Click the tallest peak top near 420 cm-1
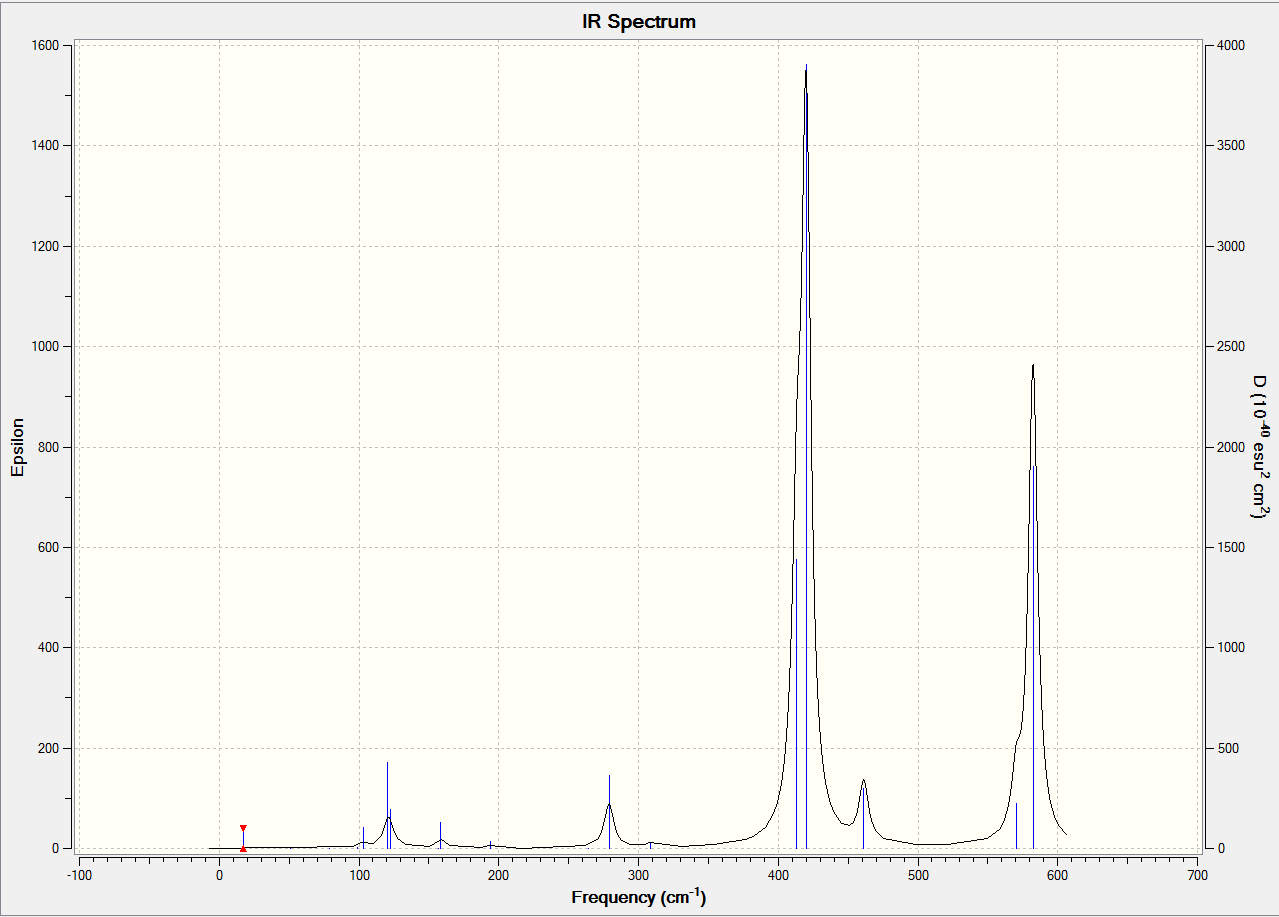 pyautogui.click(x=806, y=68)
